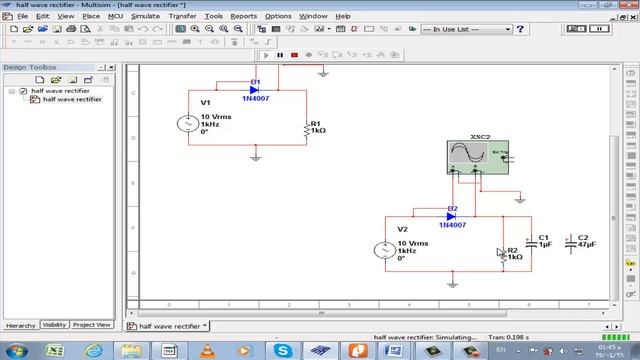The height and width of the screenshot is (360, 640).
Task: Open the MCU menu
Action: pyautogui.click(x=116, y=16)
